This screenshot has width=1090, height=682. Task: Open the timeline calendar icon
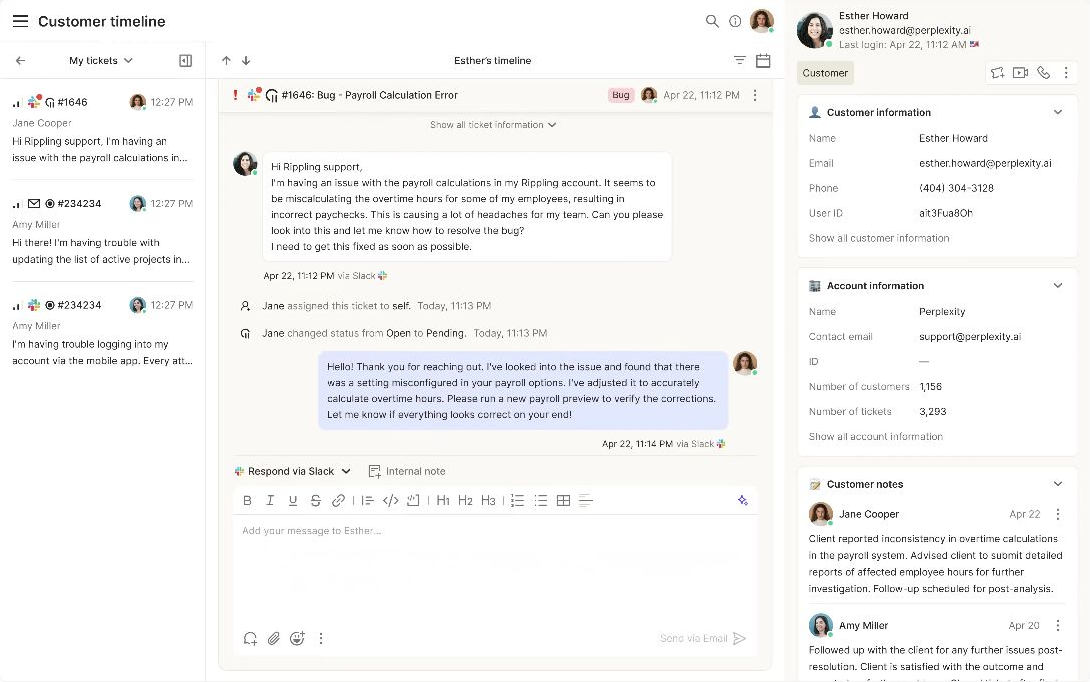click(x=763, y=60)
